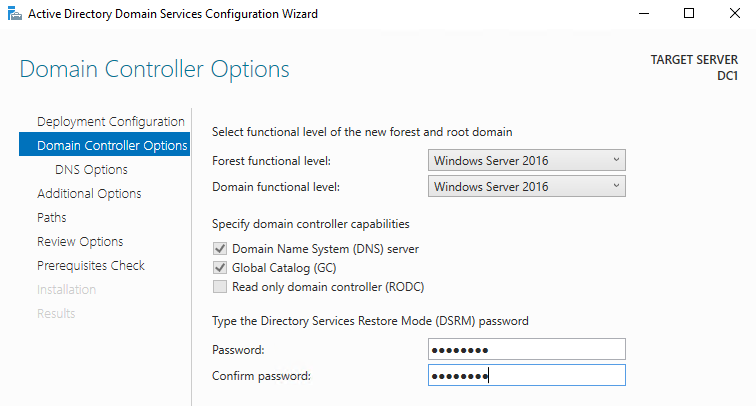Select the Results step in the sidebar
Viewport: 756px width, 406px height.
(56, 314)
